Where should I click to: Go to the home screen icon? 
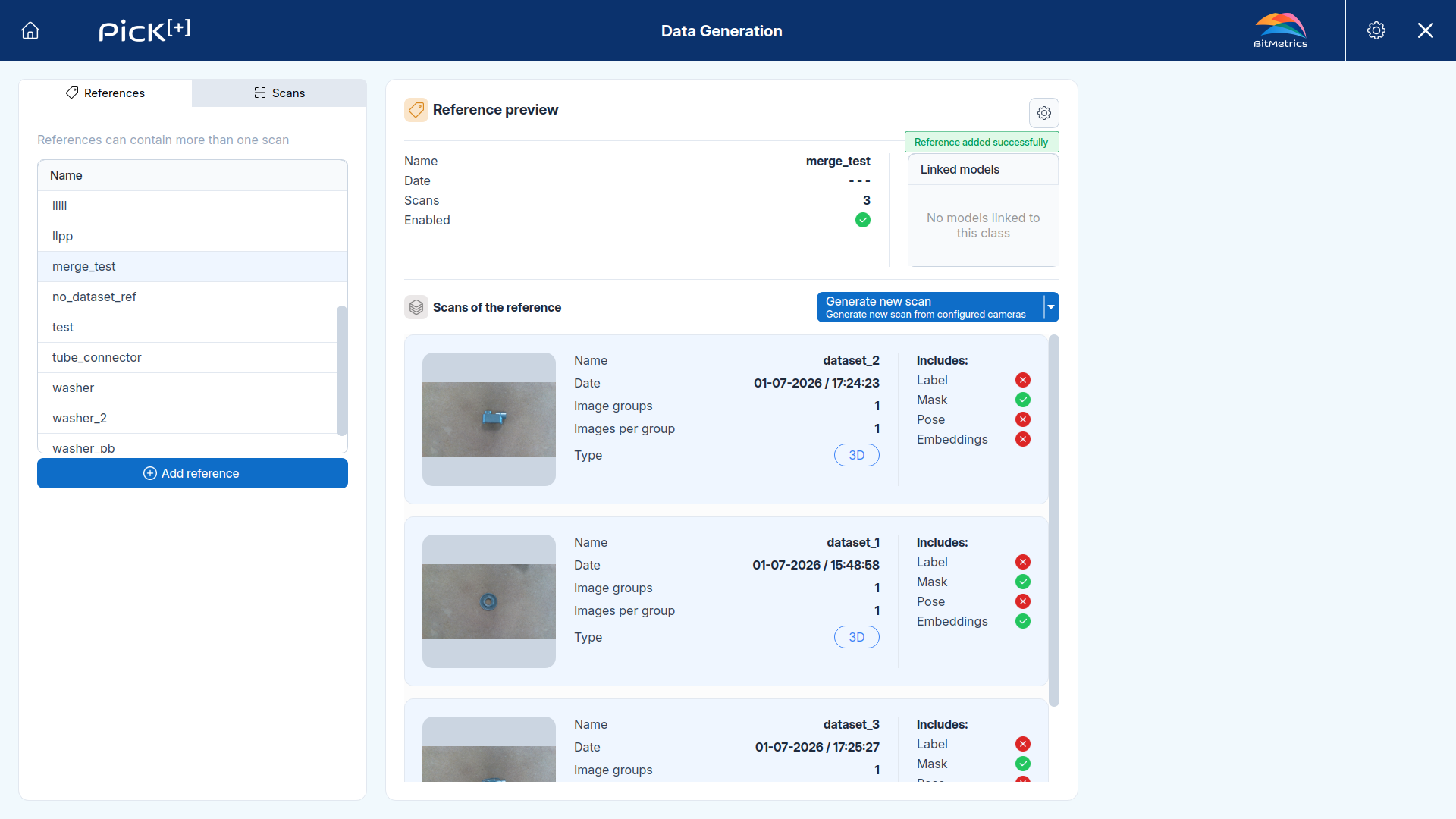30,30
